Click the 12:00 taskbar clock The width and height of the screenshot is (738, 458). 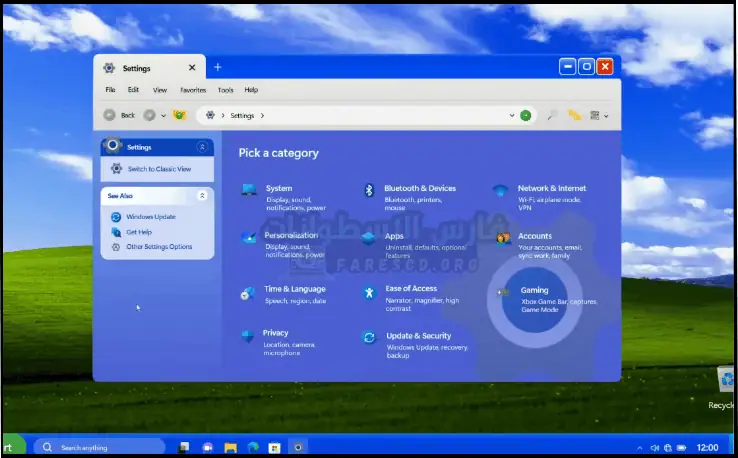(707, 448)
